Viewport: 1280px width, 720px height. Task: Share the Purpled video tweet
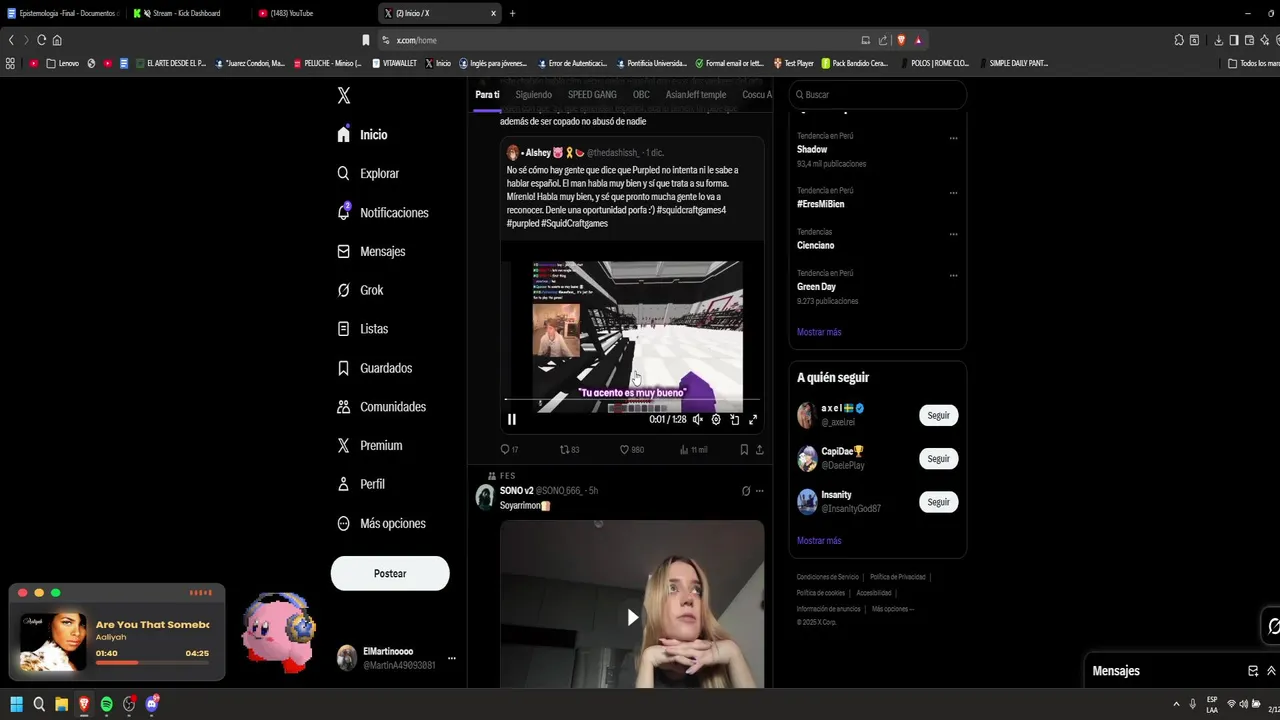[760, 450]
